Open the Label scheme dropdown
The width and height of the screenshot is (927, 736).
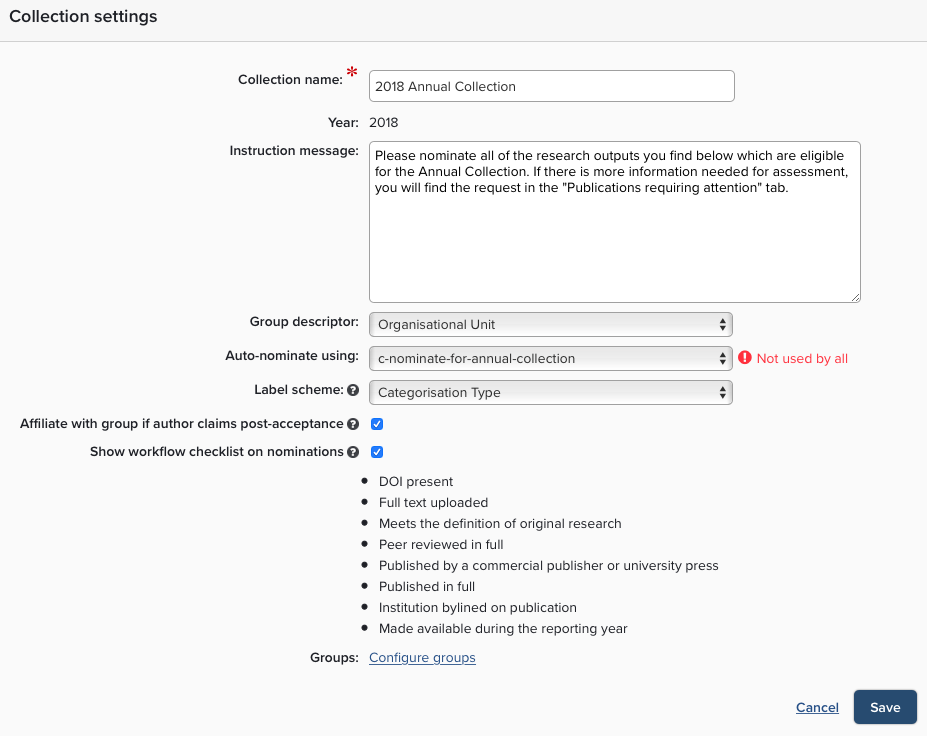tap(551, 392)
